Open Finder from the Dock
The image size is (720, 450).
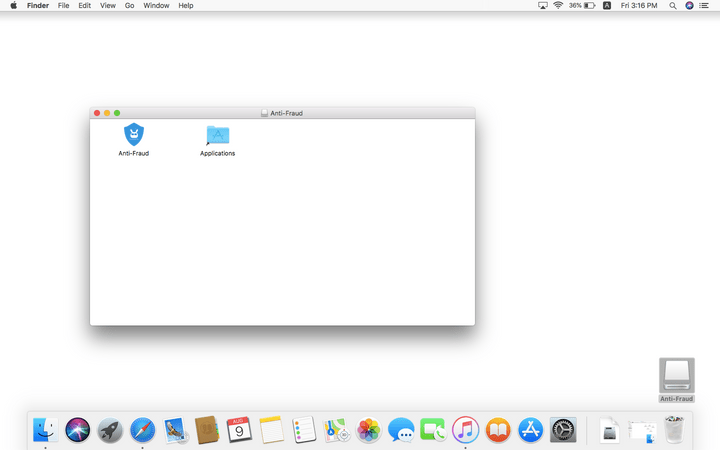[x=45, y=430]
